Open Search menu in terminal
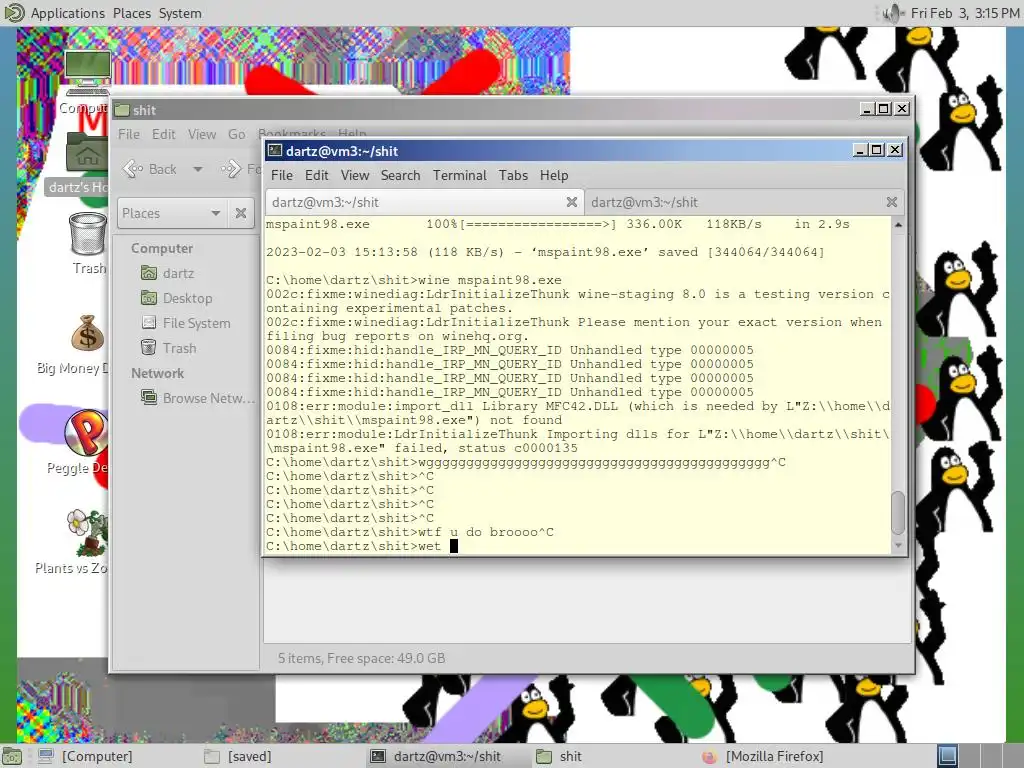This screenshot has width=1024, height=768. point(400,176)
